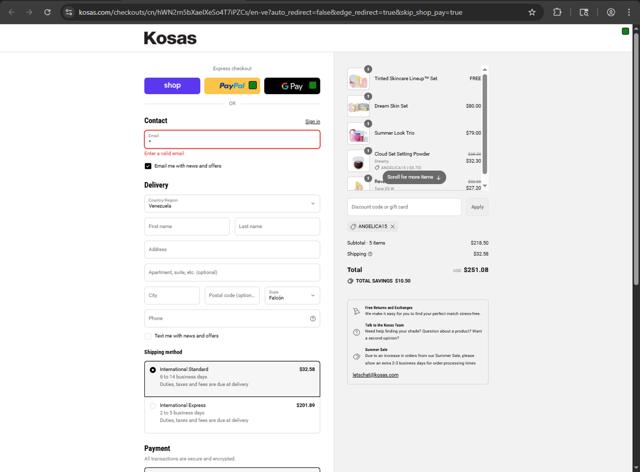This screenshot has height=472, width=640.
Task: Bookmark this page with the star icon
Action: [532, 12]
